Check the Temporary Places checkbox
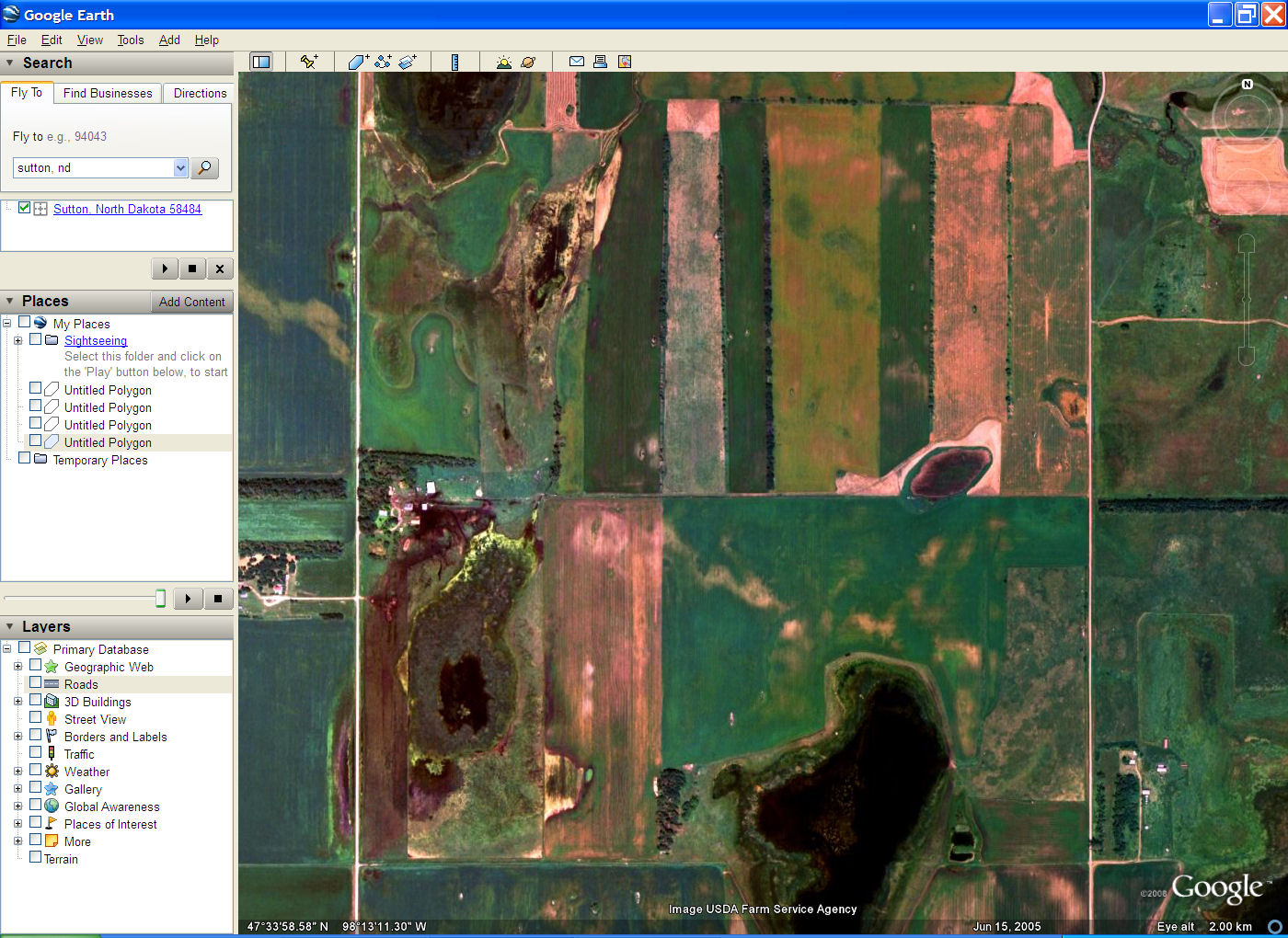The width and height of the screenshot is (1288, 938). click(x=24, y=458)
